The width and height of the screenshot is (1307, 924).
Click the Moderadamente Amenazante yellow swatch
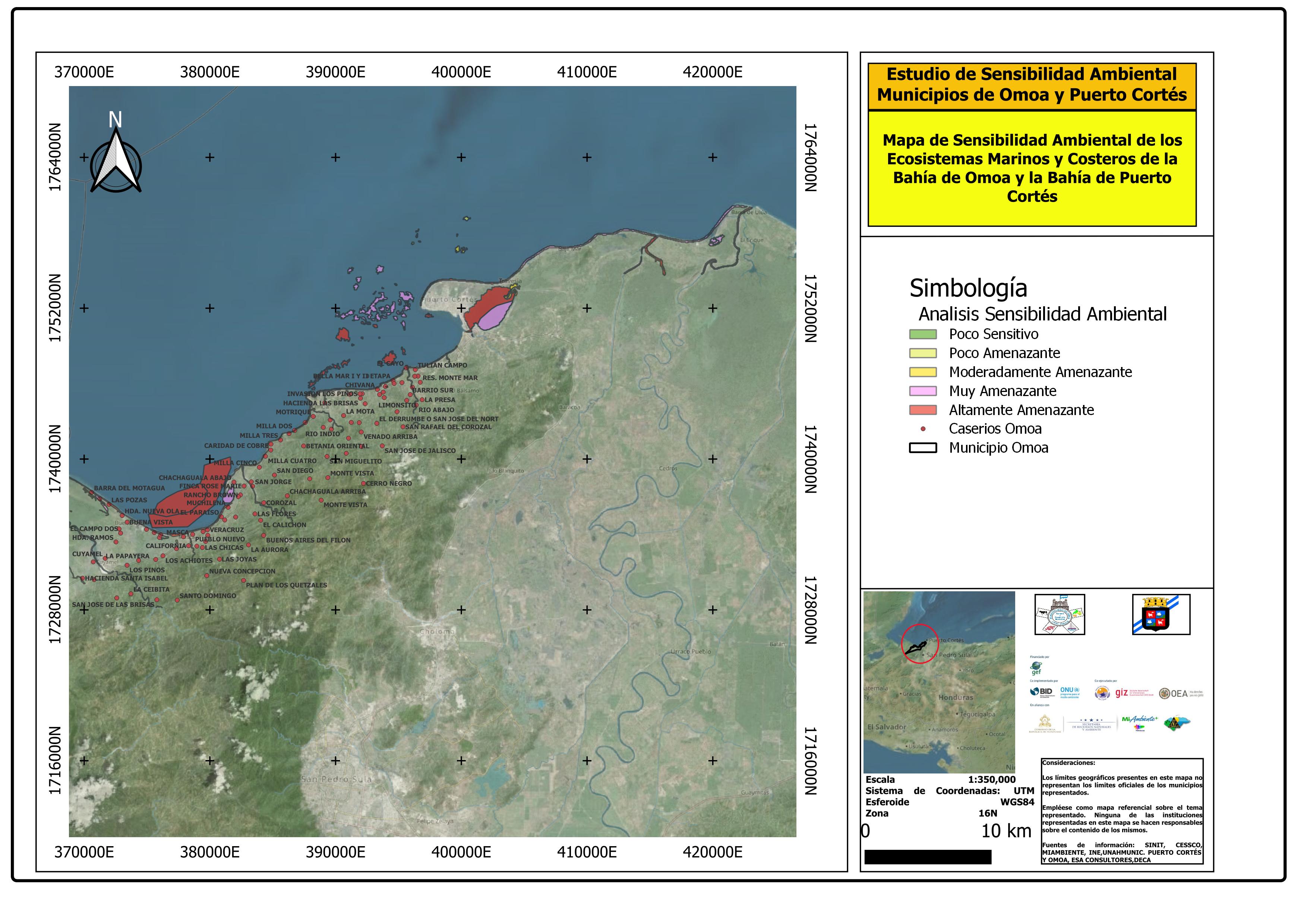coord(923,372)
